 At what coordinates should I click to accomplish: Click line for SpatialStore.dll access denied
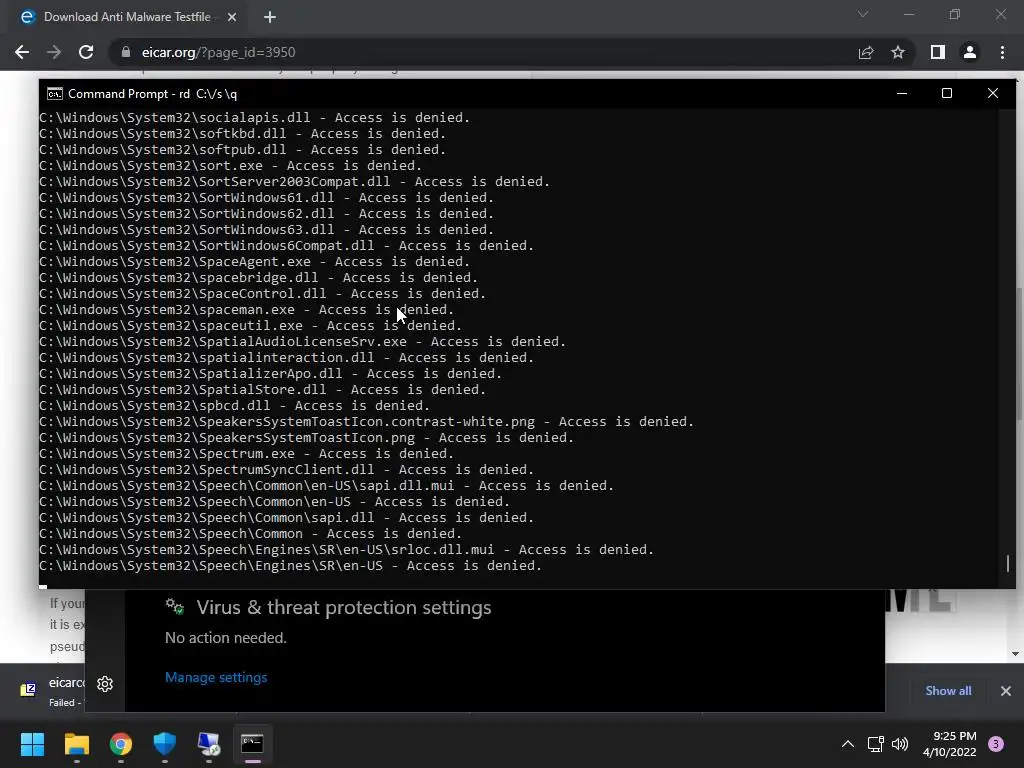[263, 390]
